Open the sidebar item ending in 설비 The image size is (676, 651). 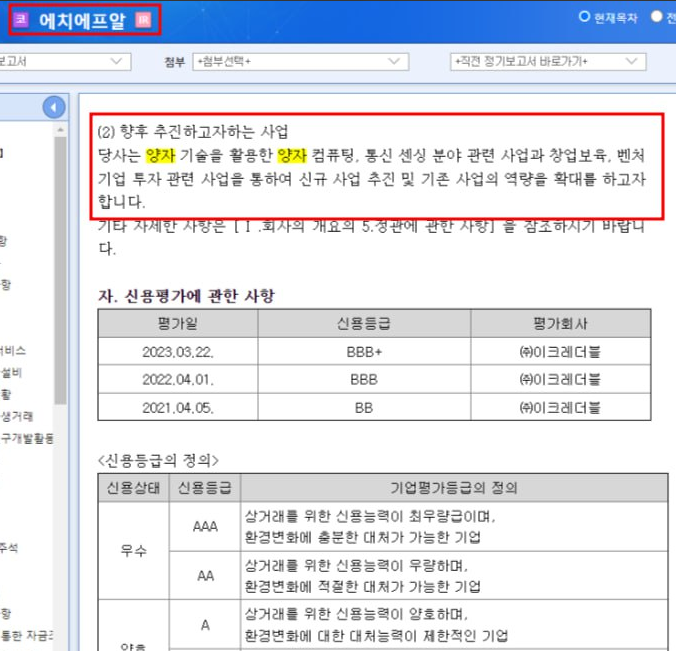click(x=11, y=372)
